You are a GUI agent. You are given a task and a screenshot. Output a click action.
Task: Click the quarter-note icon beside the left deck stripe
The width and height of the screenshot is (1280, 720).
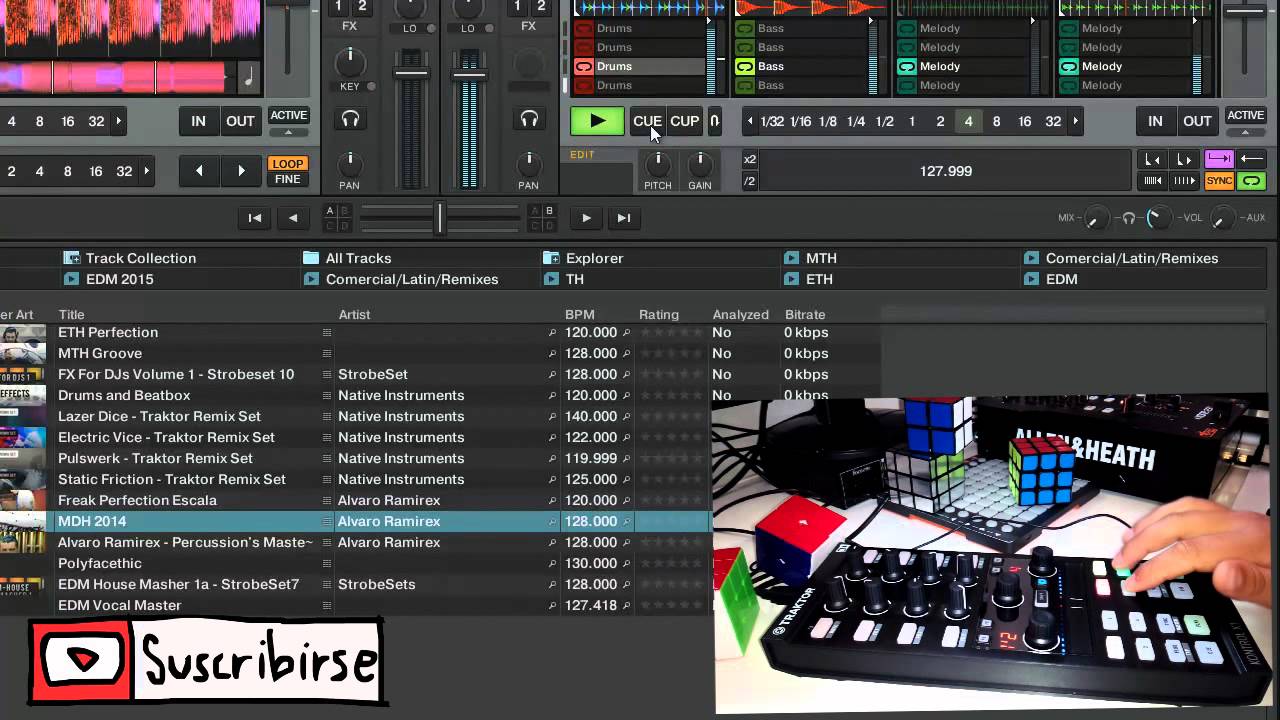coord(248,76)
